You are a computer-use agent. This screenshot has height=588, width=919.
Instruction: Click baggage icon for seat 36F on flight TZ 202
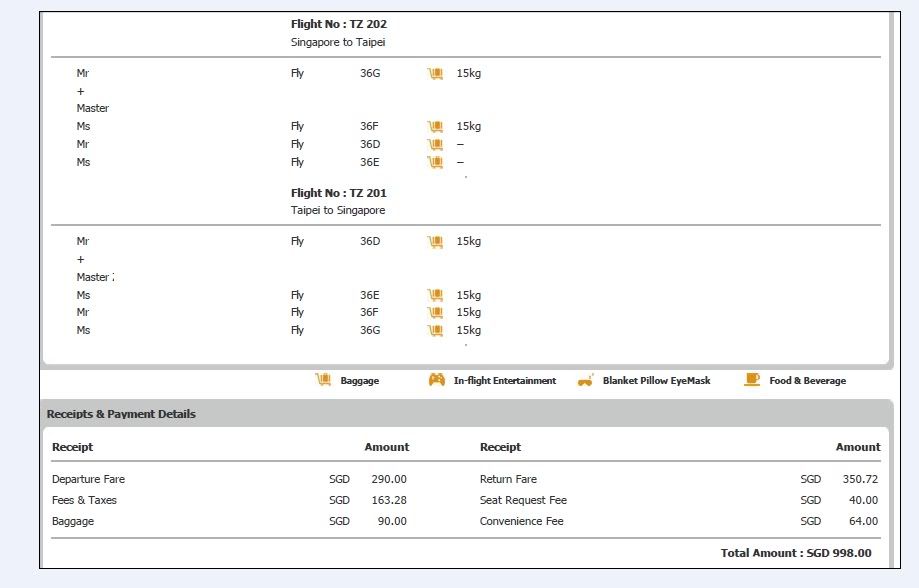click(435, 126)
